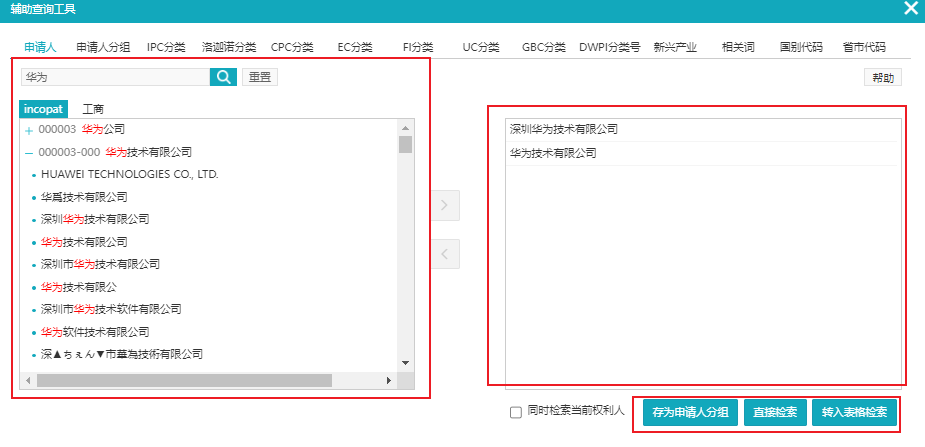925x447 pixels.
Task: Click the list scrollbar down arrow
Action: pyautogui.click(x=405, y=363)
